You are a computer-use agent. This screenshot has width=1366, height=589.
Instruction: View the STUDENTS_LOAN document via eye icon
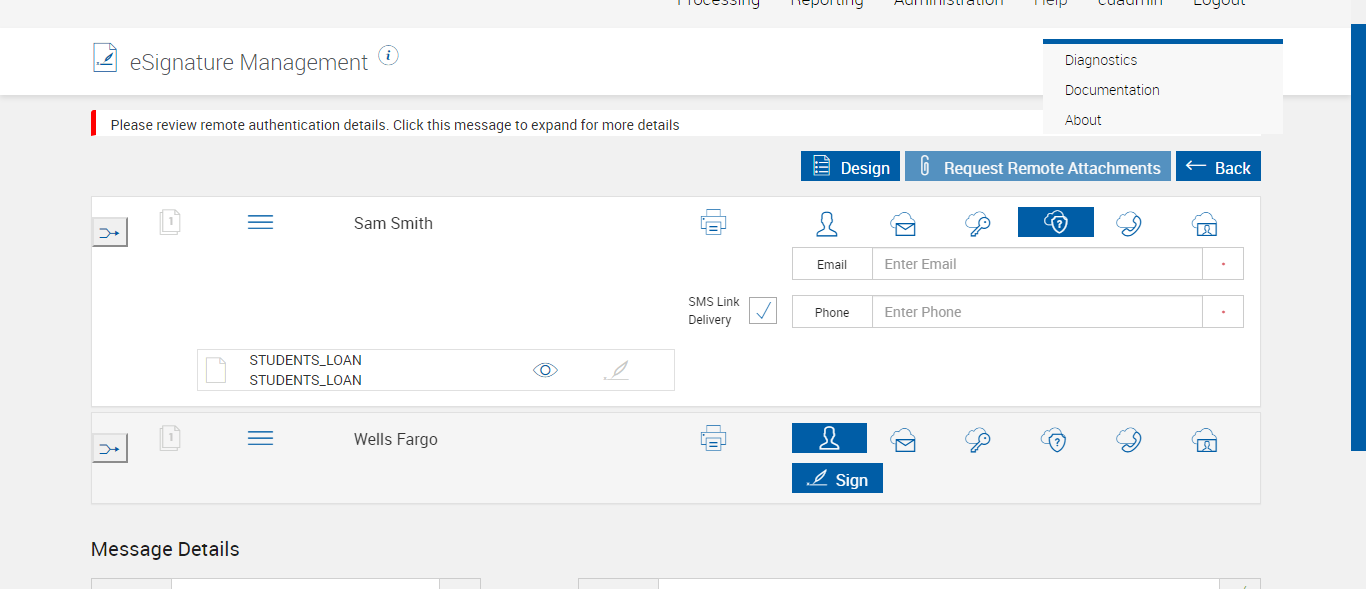coord(545,370)
